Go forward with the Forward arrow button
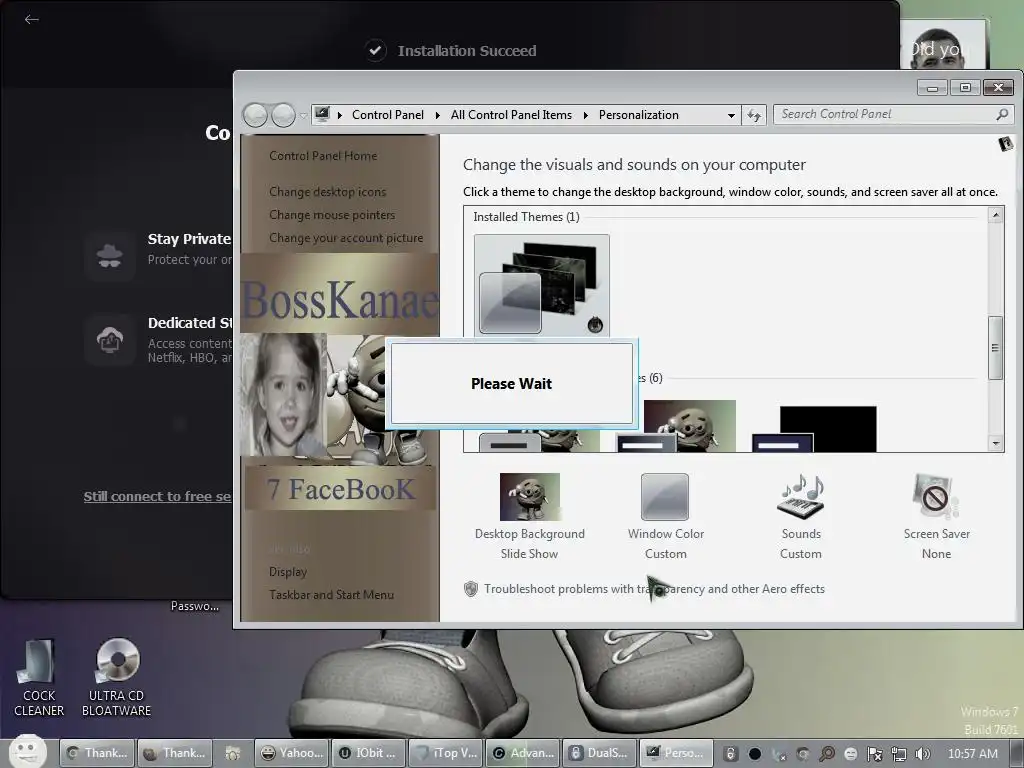 click(283, 116)
